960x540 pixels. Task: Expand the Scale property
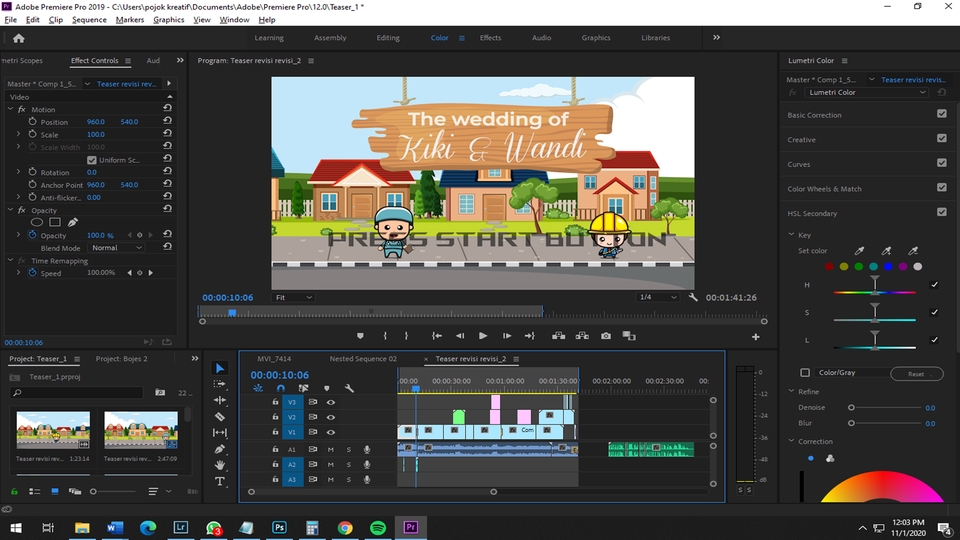tap(18, 135)
